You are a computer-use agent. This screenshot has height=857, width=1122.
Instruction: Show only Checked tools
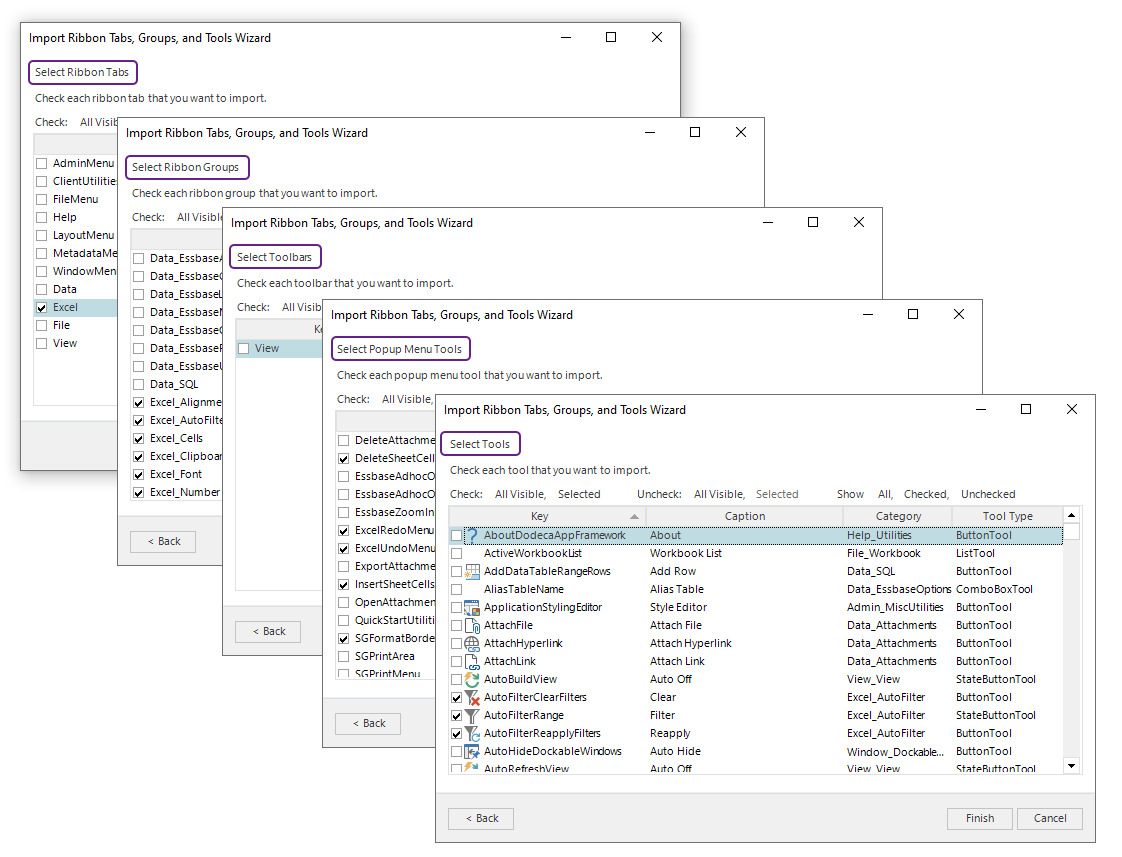(x=926, y=494)
